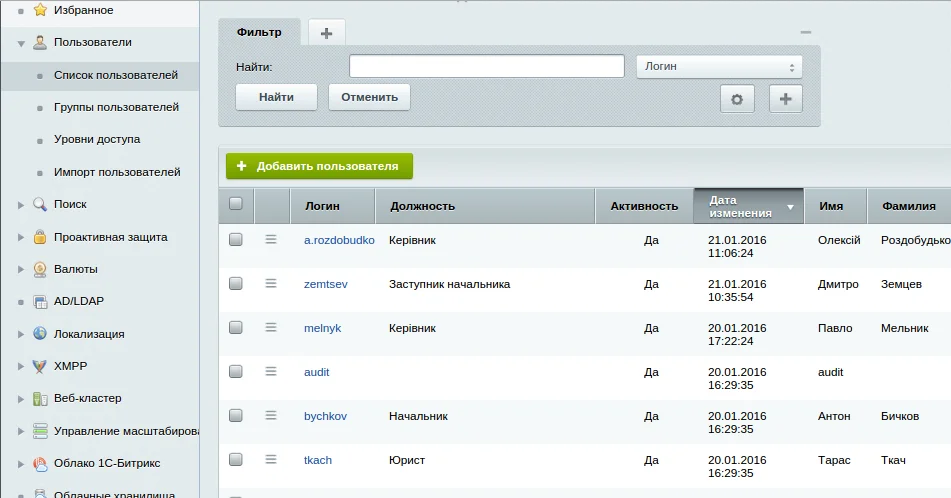Screen dimensions: 951x498
Task: Click the Localization globe icon
Action: pyautogui.click(x=40, y=334)
